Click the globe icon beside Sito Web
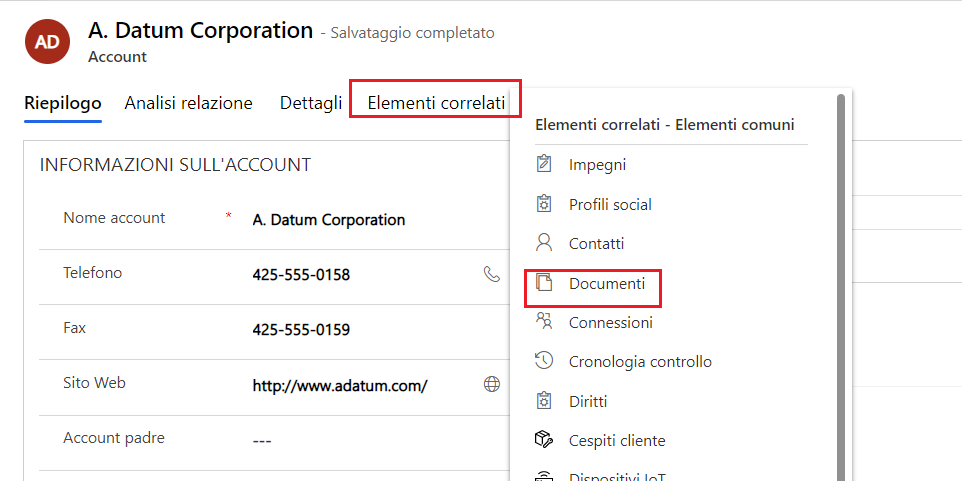 point(491,384)
